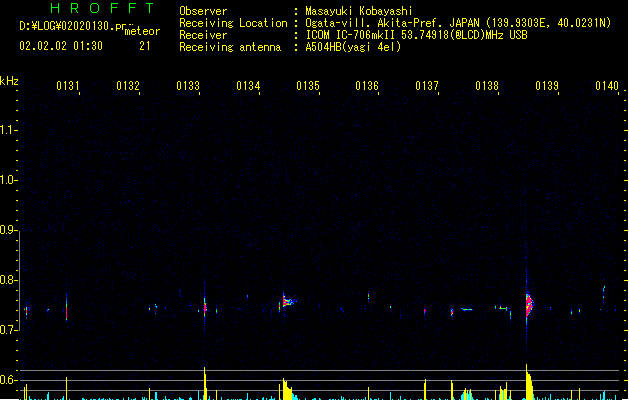Click the 0.9 kHz axis label

pos(8,230)
